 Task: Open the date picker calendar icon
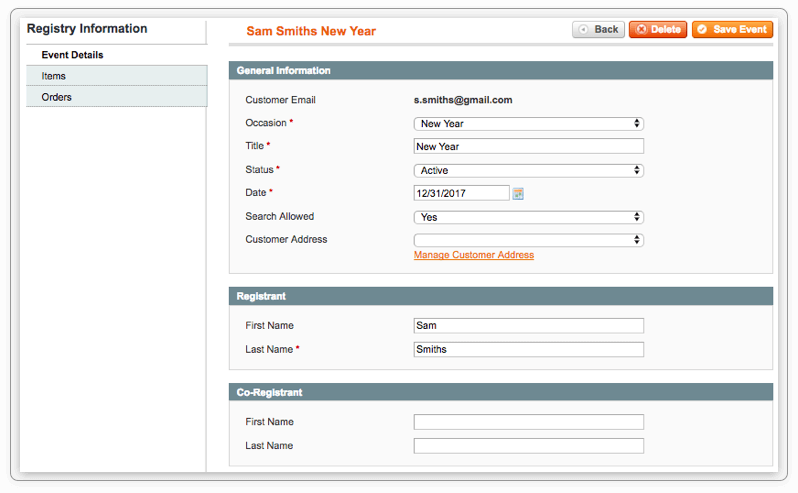(x=518, y=193)
